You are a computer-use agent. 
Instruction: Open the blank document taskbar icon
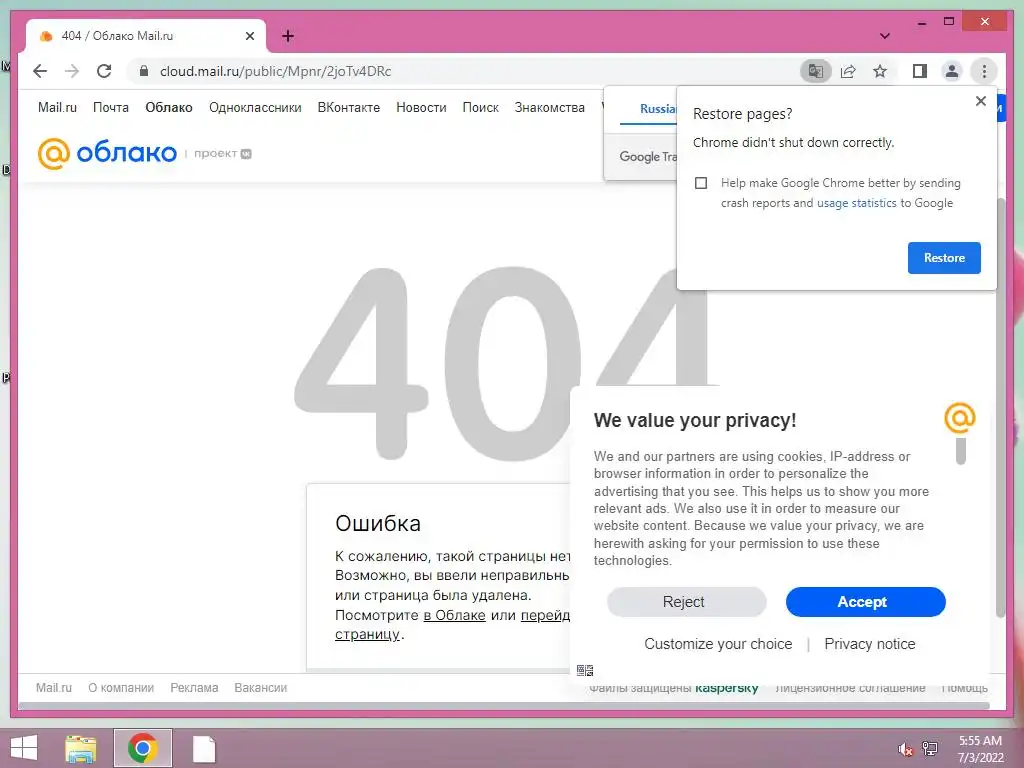coord(204,748)
